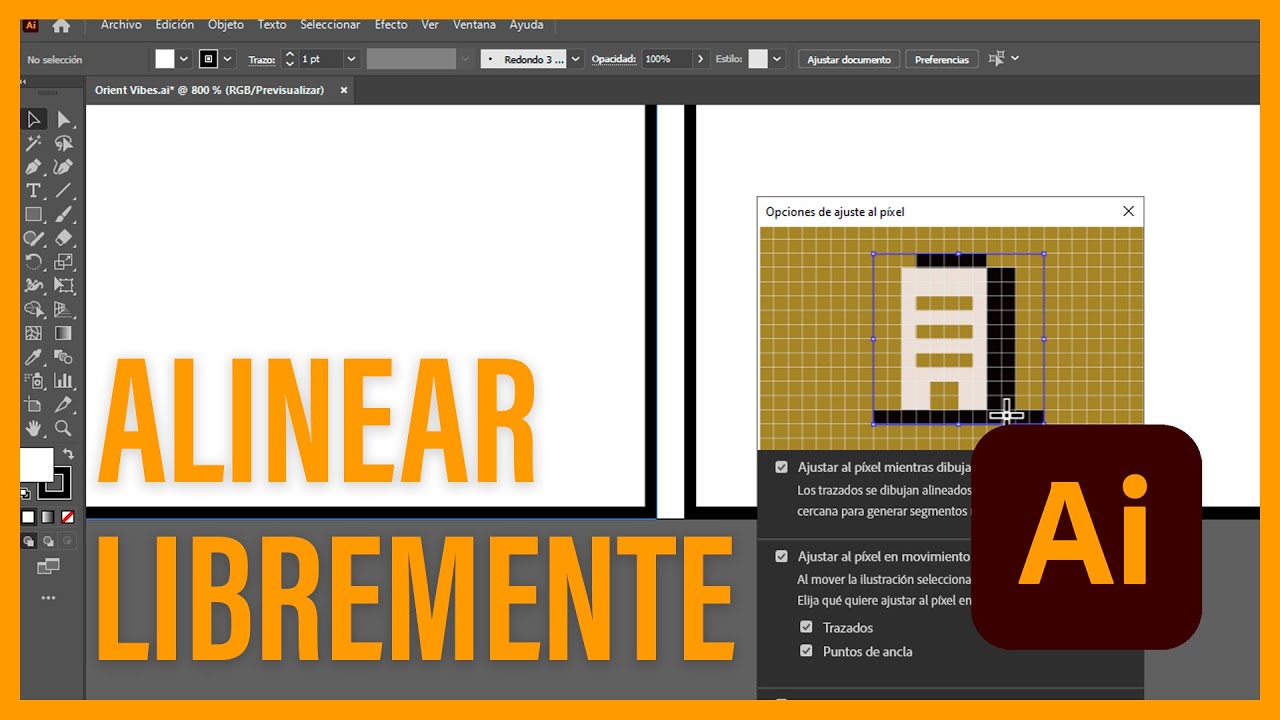Expand the opacity slider arrow
The image size is (1280, 720).
[700, 59]
